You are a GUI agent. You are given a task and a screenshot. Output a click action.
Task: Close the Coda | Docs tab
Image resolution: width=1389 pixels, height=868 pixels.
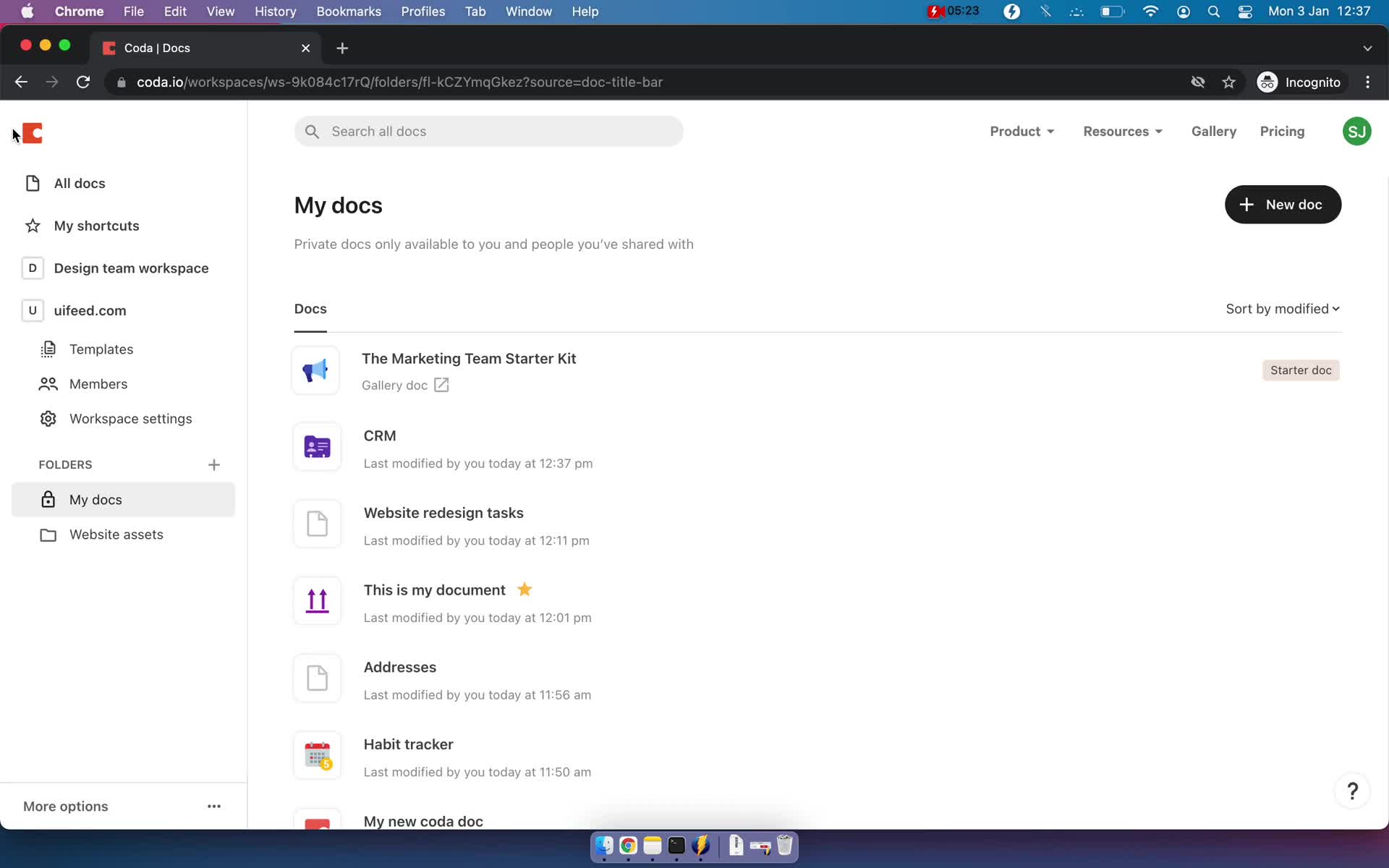click(x=305, y=48)
